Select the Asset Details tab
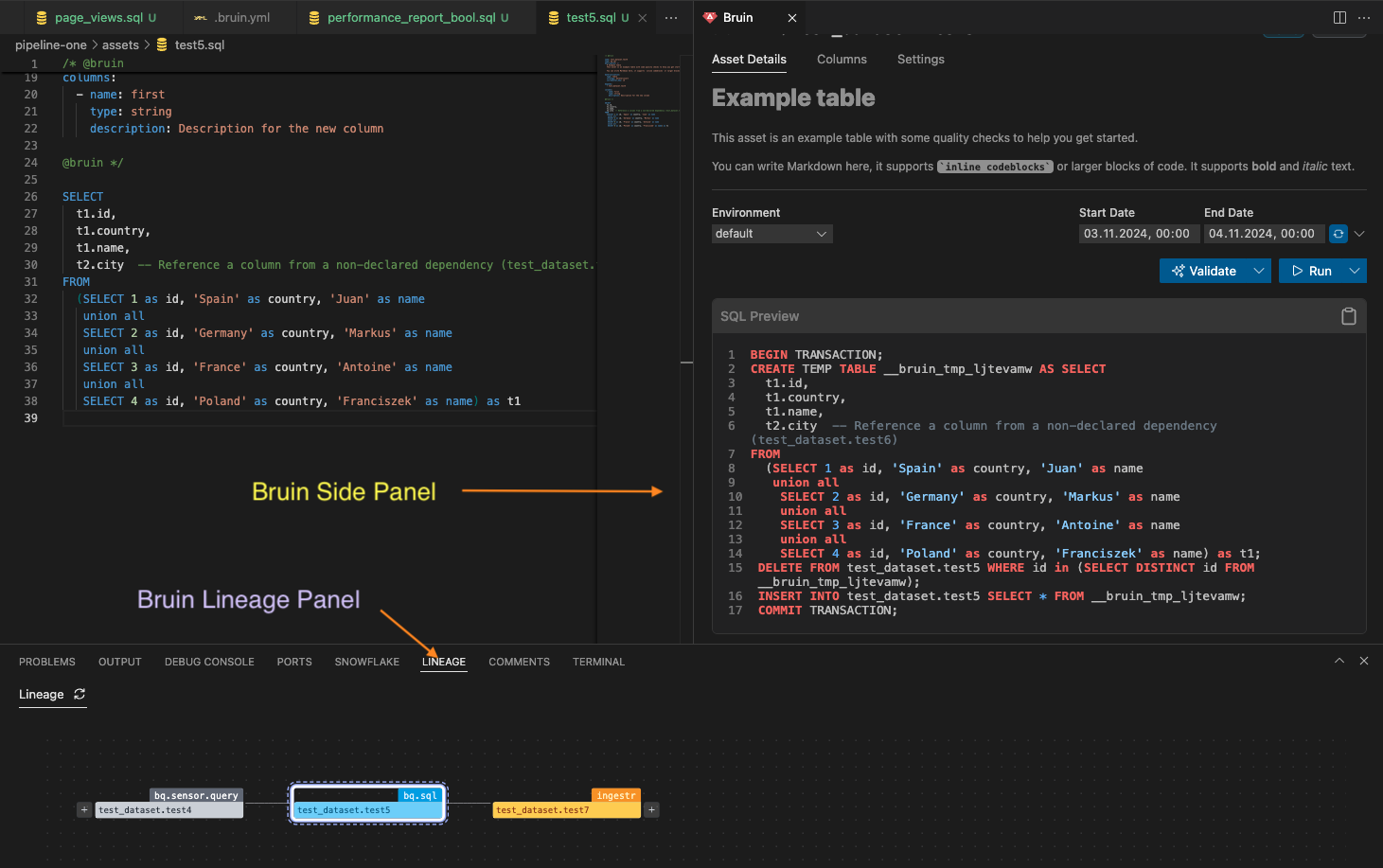The height and width of the screenshot is (868, 1383). pyautogui.click(x=749, y=60)
